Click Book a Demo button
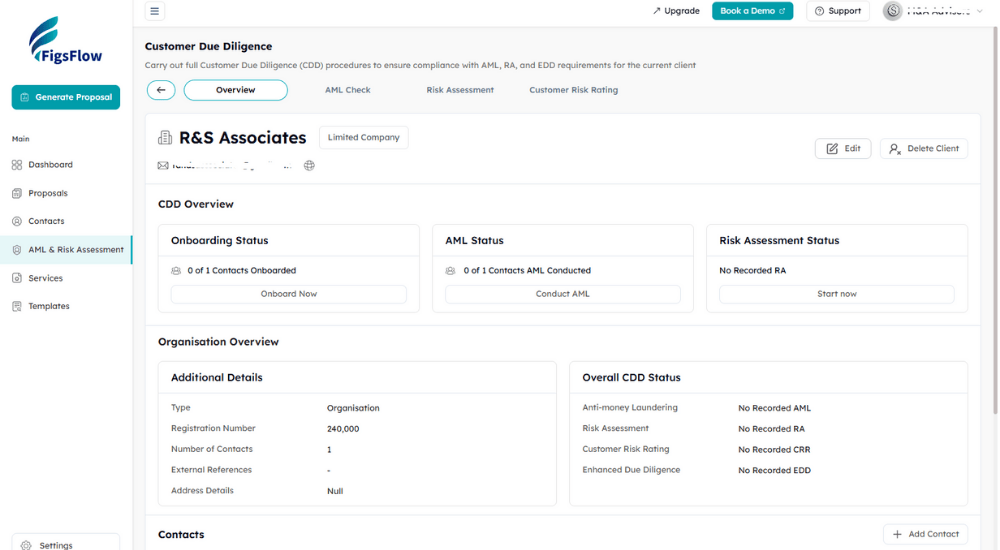Image resolution: width=1000 pixels, height=550 pixels. pyautogui.click(x=753, y=11)
